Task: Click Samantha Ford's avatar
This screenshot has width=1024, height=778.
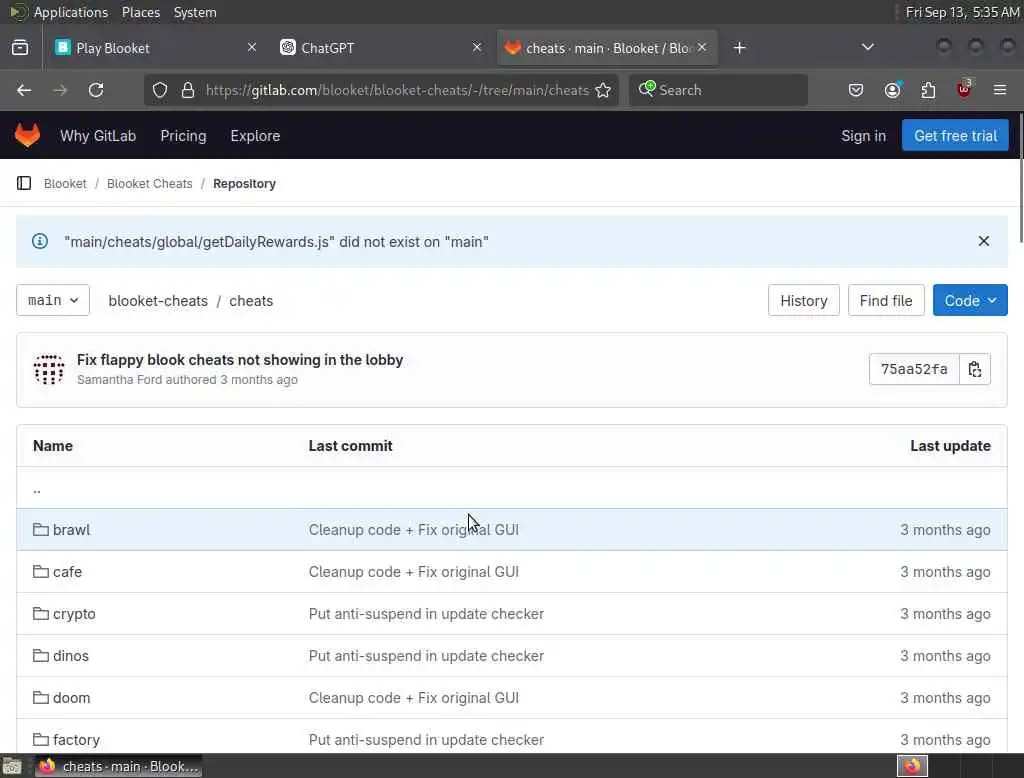Action: [49, 369]
